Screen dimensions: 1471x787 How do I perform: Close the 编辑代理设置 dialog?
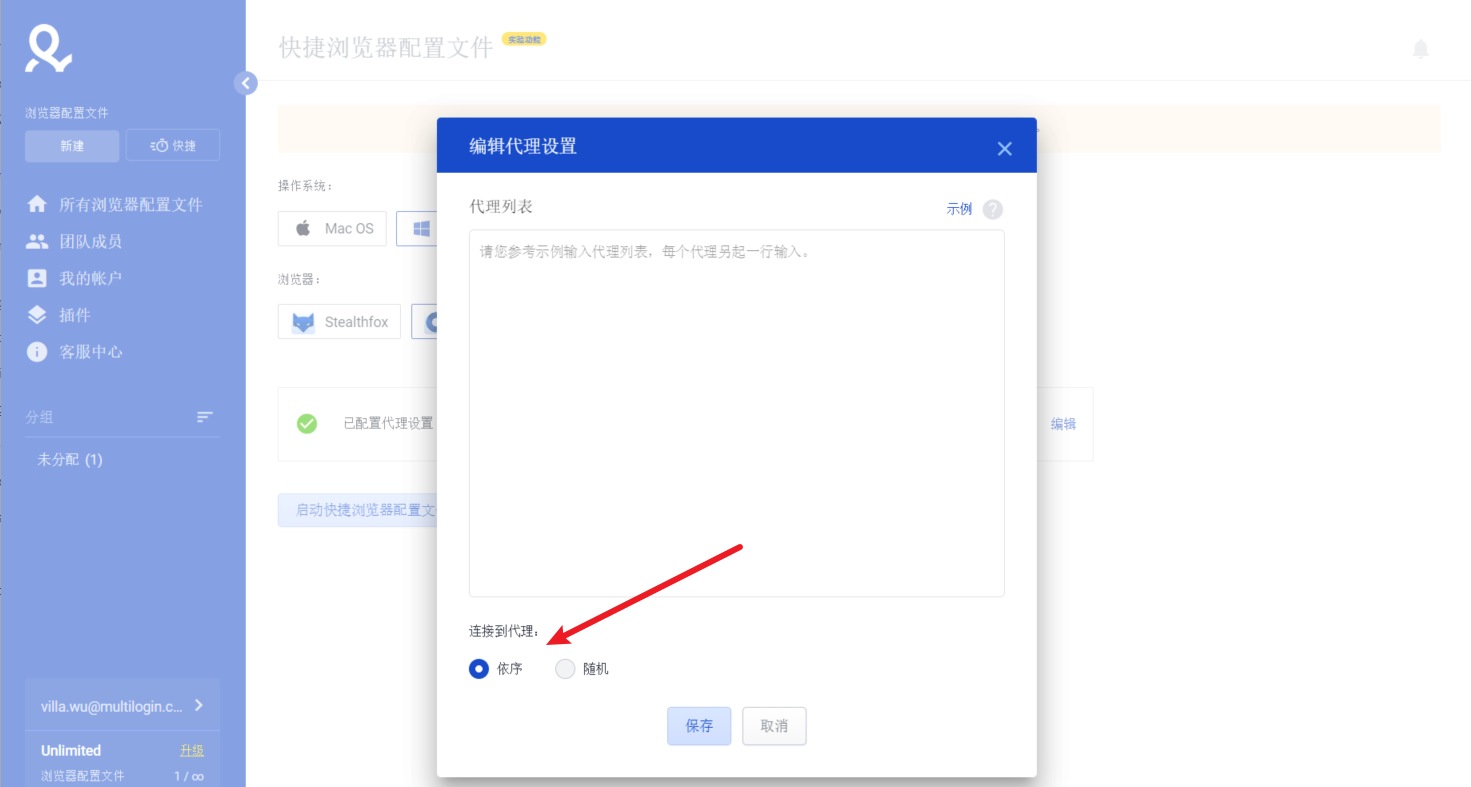click(x=1005, y=149)
